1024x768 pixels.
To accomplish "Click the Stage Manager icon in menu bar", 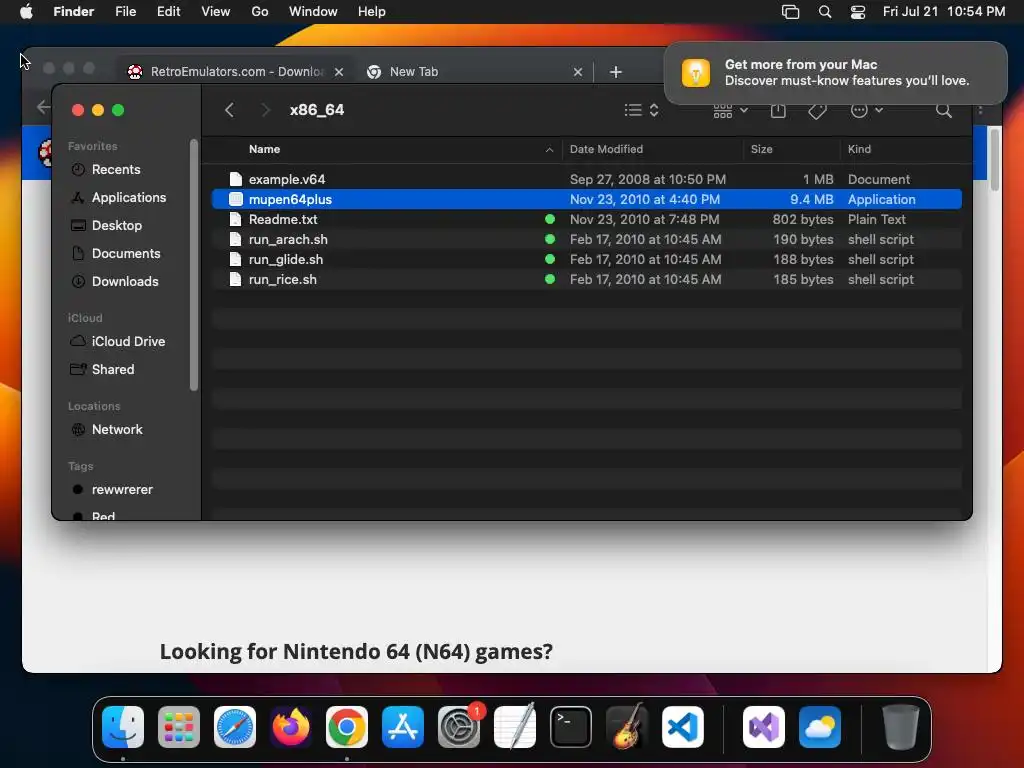I will (790, 12).
